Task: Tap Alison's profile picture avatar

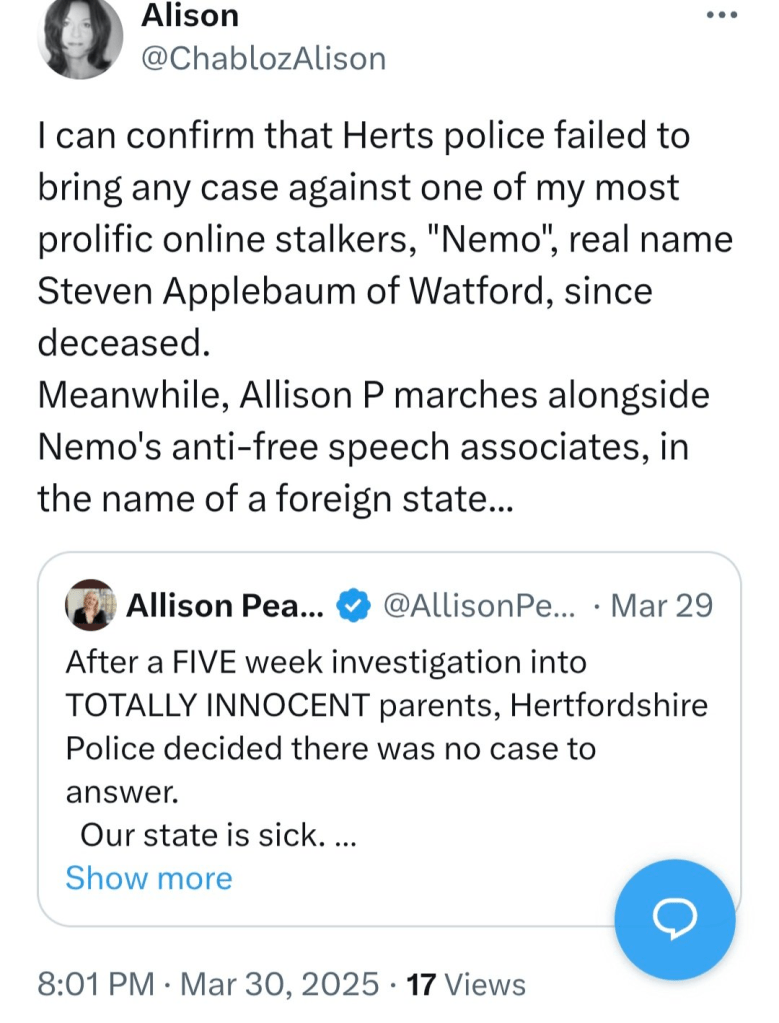Action: [80, 38]
